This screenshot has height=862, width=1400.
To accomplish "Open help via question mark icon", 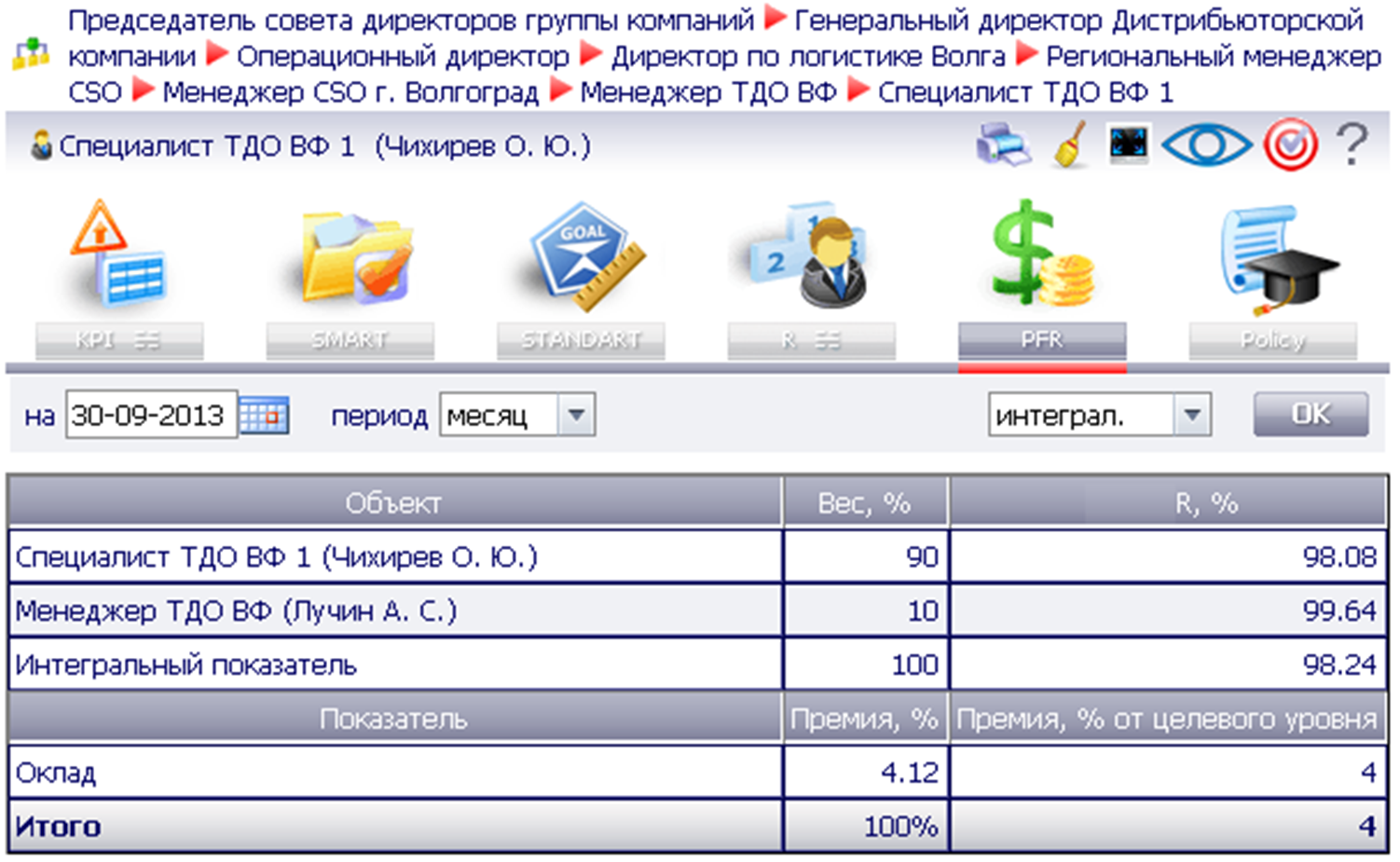I will point(1351,145).
